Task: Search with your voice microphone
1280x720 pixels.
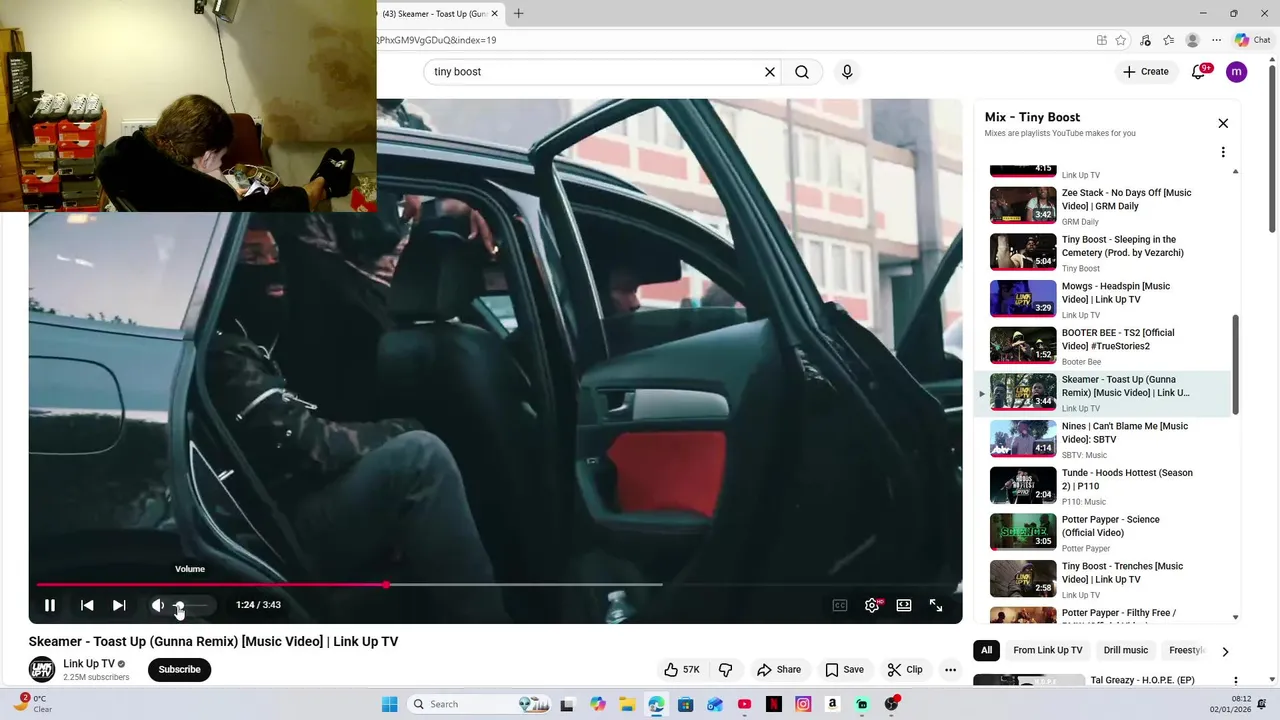Action: coord(847,72)
